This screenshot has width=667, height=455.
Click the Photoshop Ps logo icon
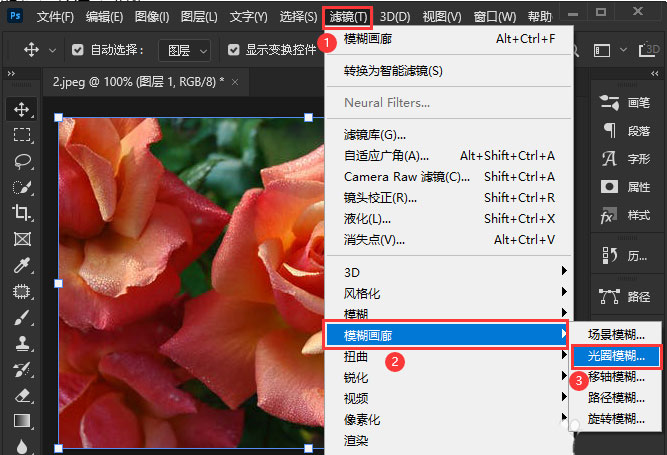[x=15, y=16]
